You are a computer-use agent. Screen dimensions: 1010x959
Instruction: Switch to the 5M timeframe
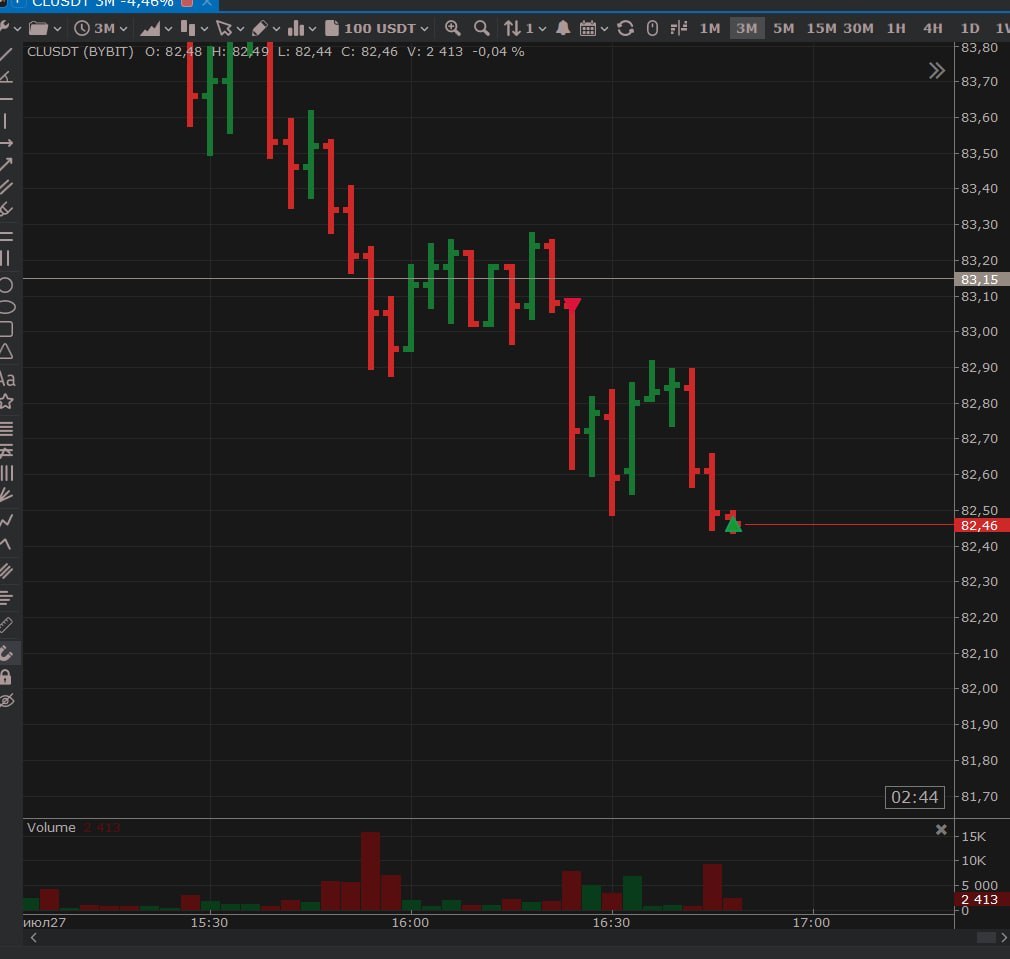coord(783,28)
